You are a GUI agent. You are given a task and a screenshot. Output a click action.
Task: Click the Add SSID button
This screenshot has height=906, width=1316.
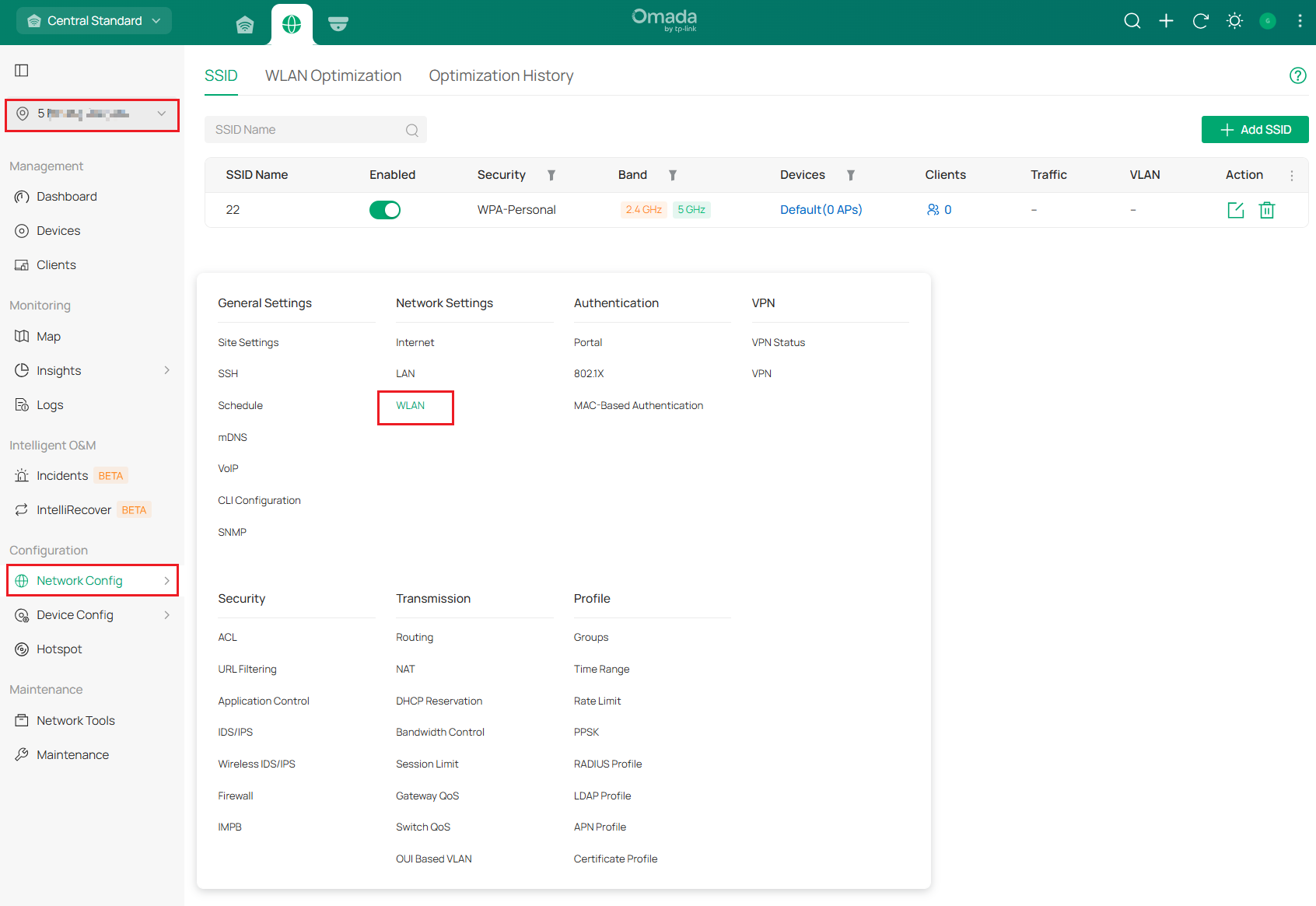coord(1255,130)
